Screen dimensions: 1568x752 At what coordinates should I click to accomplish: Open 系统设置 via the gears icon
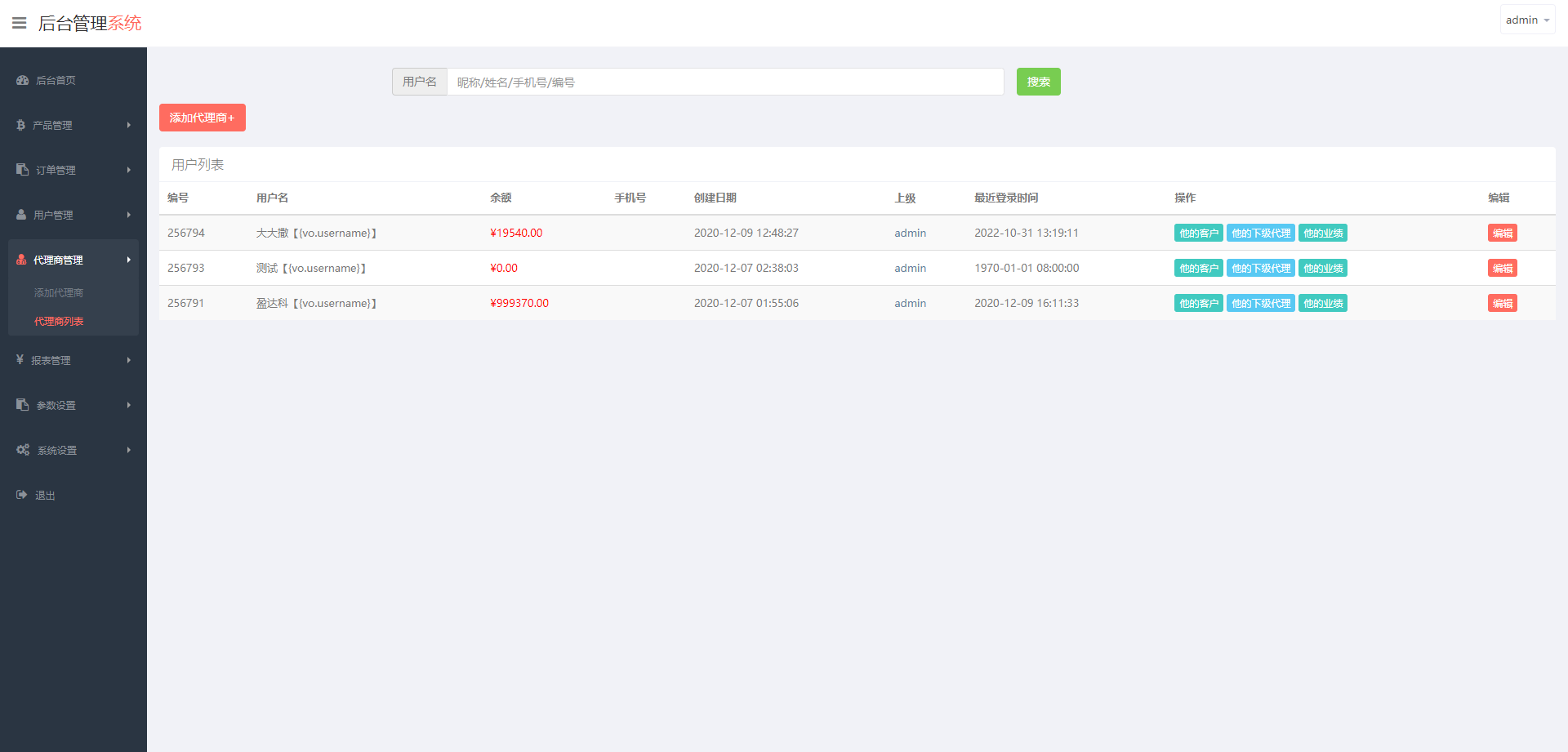[22, 449]
